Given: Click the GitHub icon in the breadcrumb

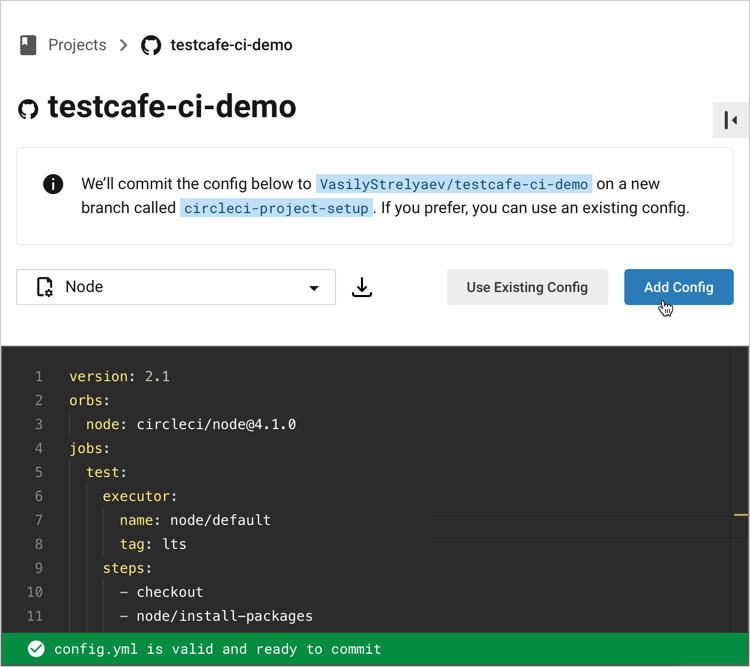Looking at the screenshot, I should (151, 45).
